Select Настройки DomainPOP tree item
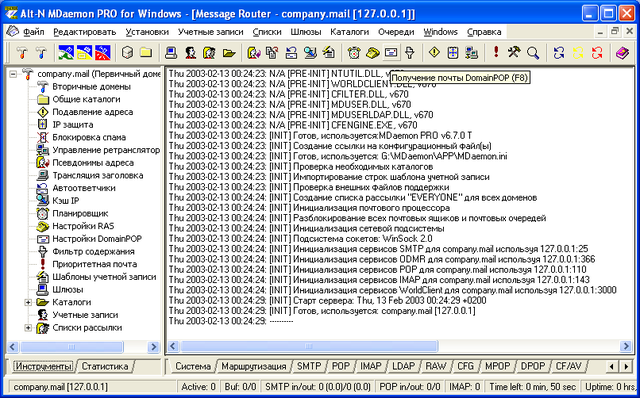Image resolution: width=640 pixels, height=398 pixels. [97, 238]
